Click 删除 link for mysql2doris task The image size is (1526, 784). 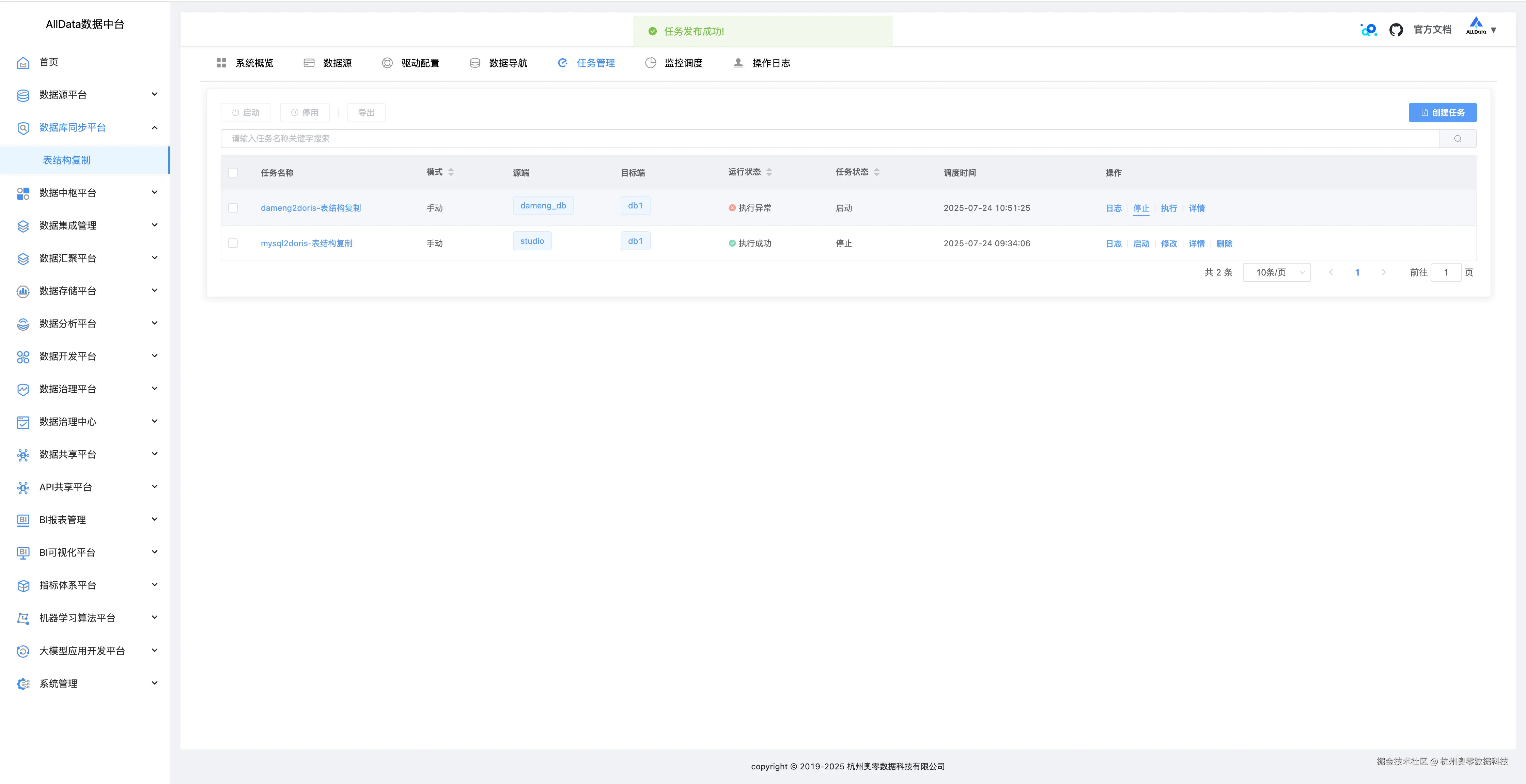point(1224,244)
